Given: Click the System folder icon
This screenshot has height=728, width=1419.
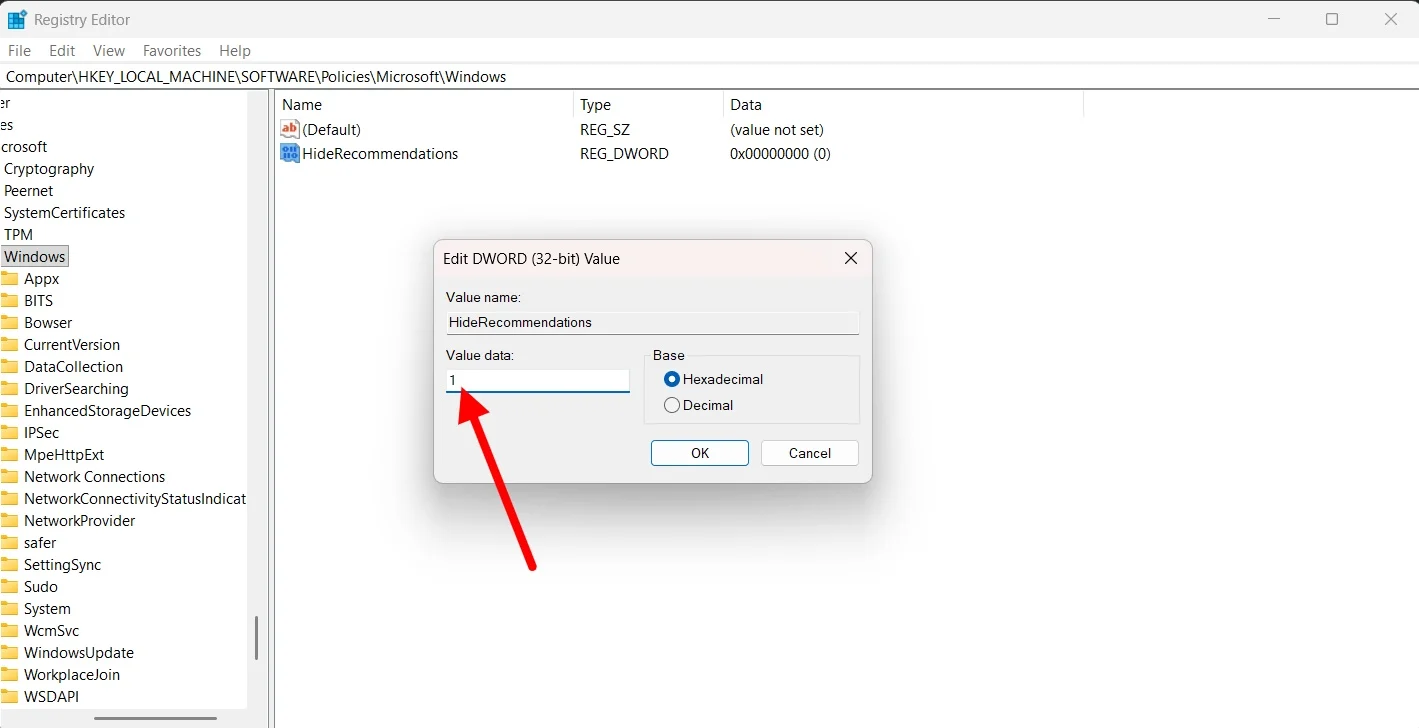Looking at the screenshot, I should click(10, 609).
